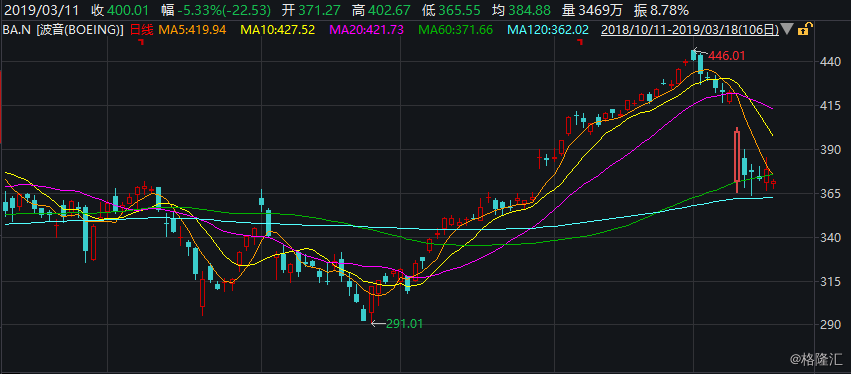Click the MA5:419.94 indicator label

point(193,30)
